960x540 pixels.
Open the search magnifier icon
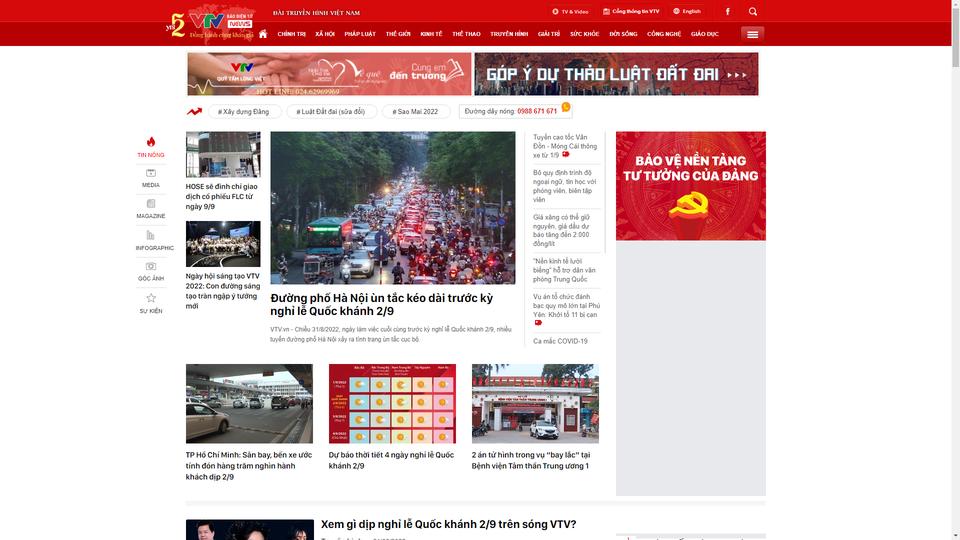[752, 11]
